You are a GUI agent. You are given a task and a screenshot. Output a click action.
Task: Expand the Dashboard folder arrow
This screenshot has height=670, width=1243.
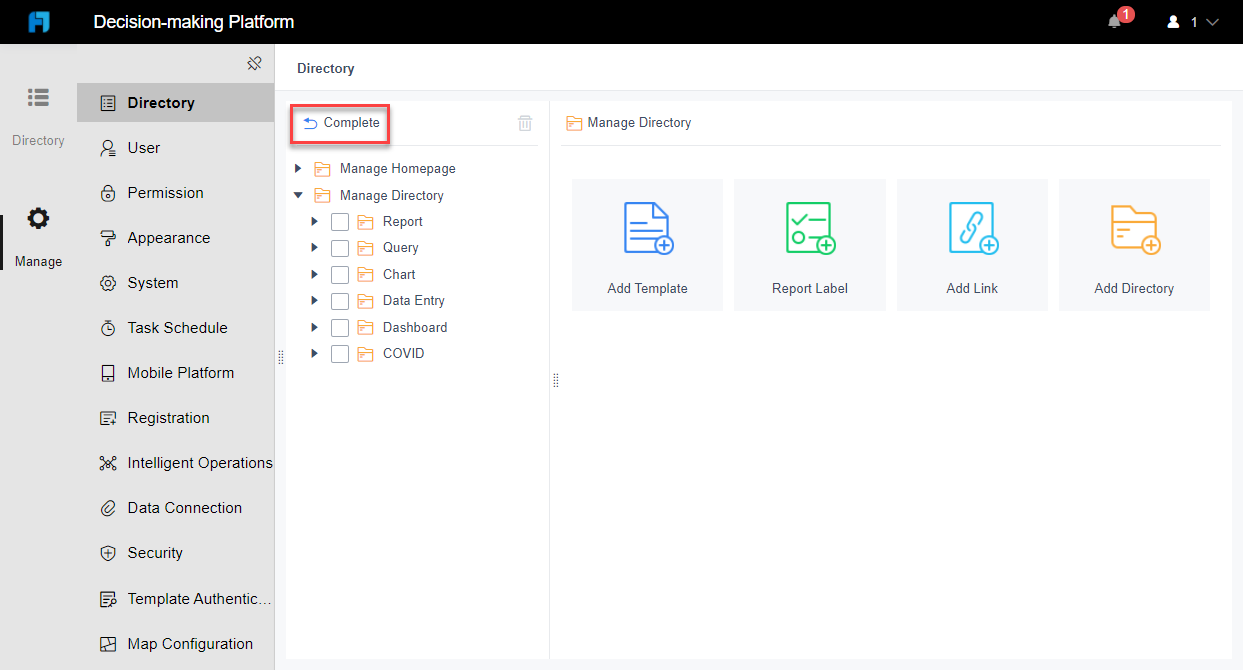click(314, 327)
